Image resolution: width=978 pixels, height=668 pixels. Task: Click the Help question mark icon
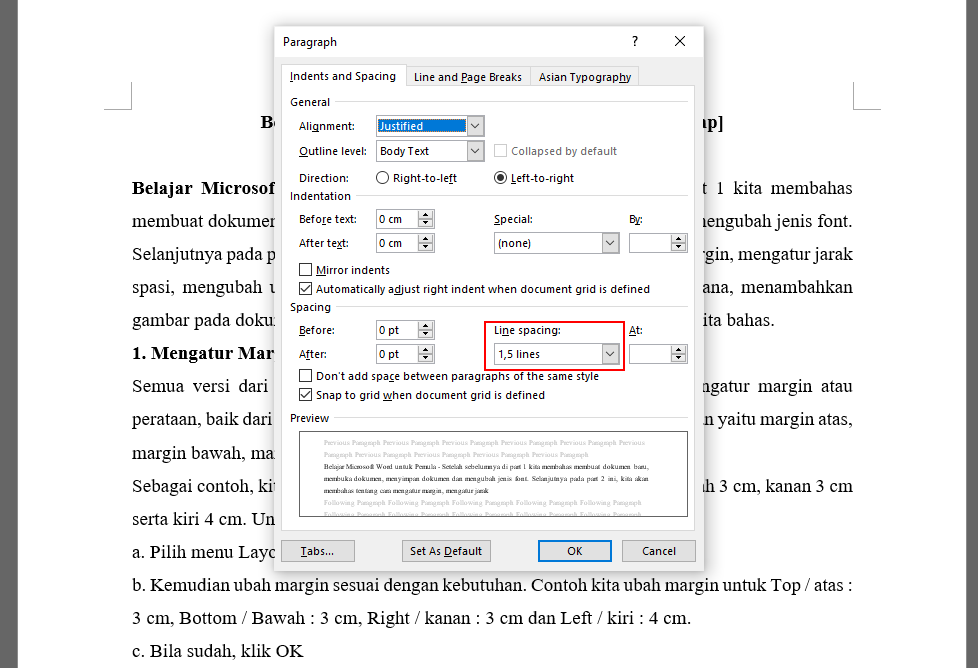pos(634,42)
